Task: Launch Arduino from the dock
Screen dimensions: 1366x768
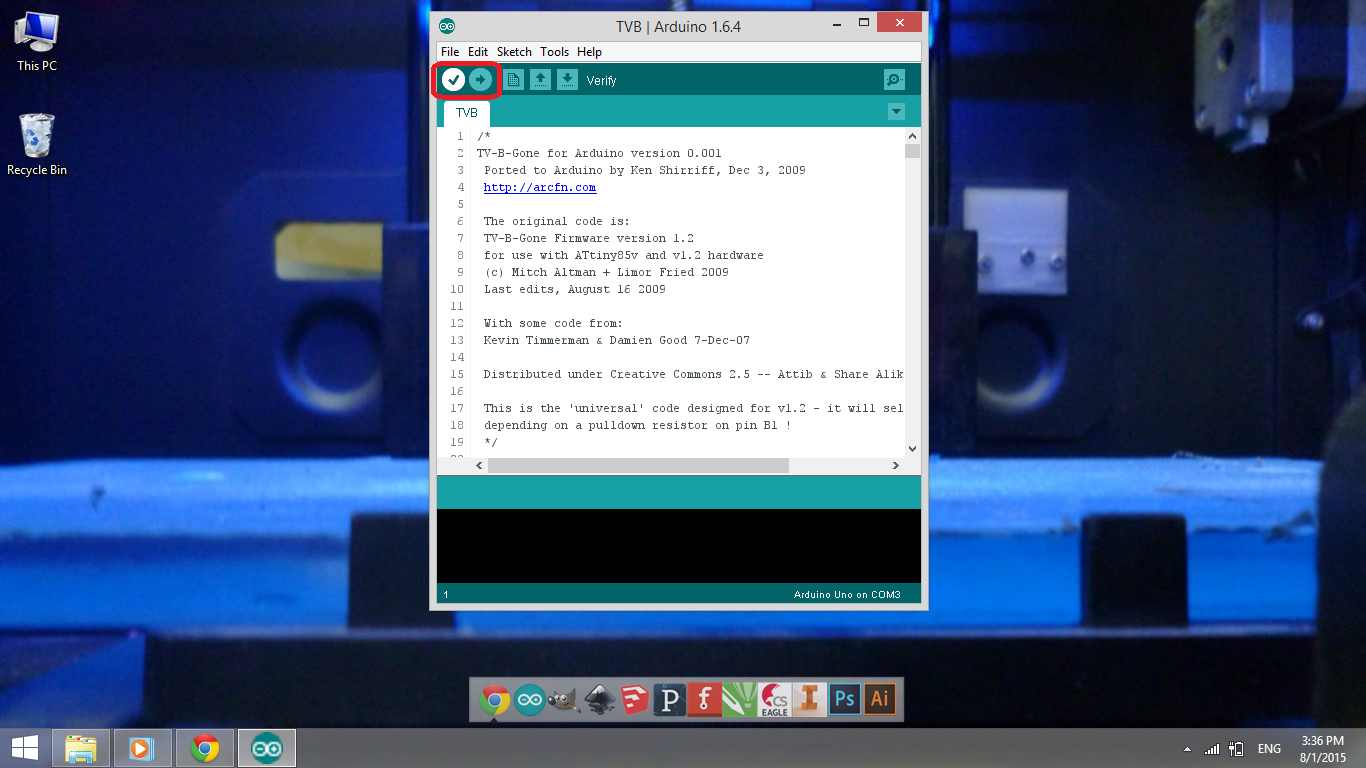Action: [x=530, y=699]
